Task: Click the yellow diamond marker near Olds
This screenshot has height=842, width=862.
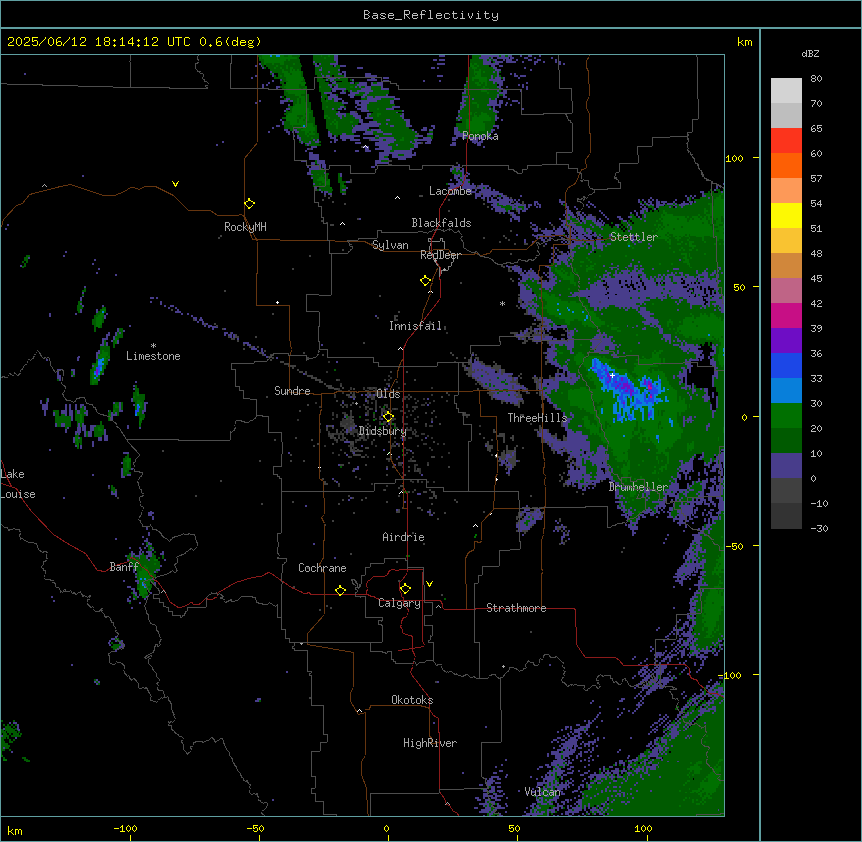Action: 388,417
